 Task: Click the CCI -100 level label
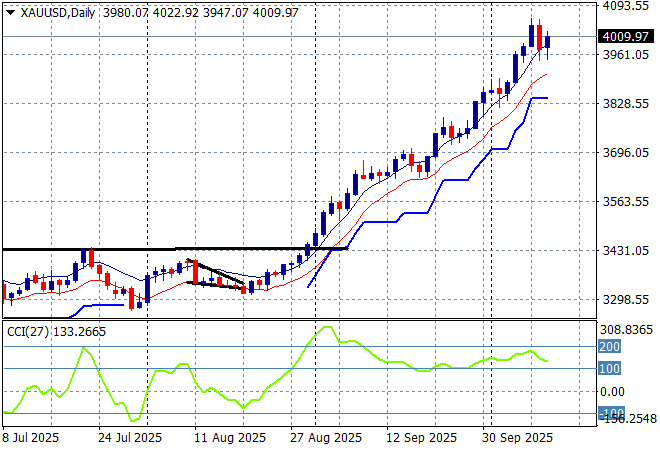click(x=611, y=413)
